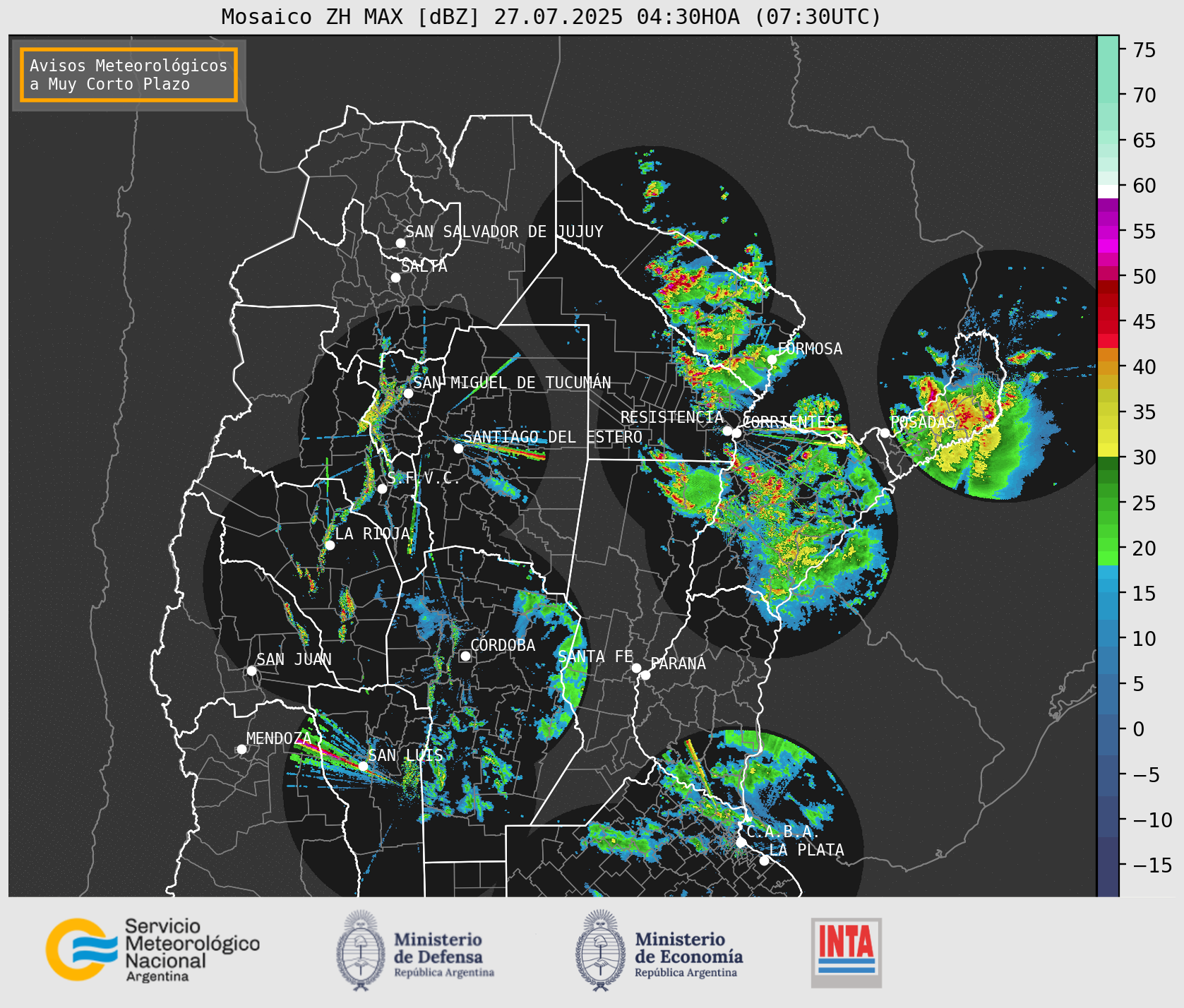
Task: Select the Resistencia city marker dot
Action: pyautogui.click(x=727, y=431)
